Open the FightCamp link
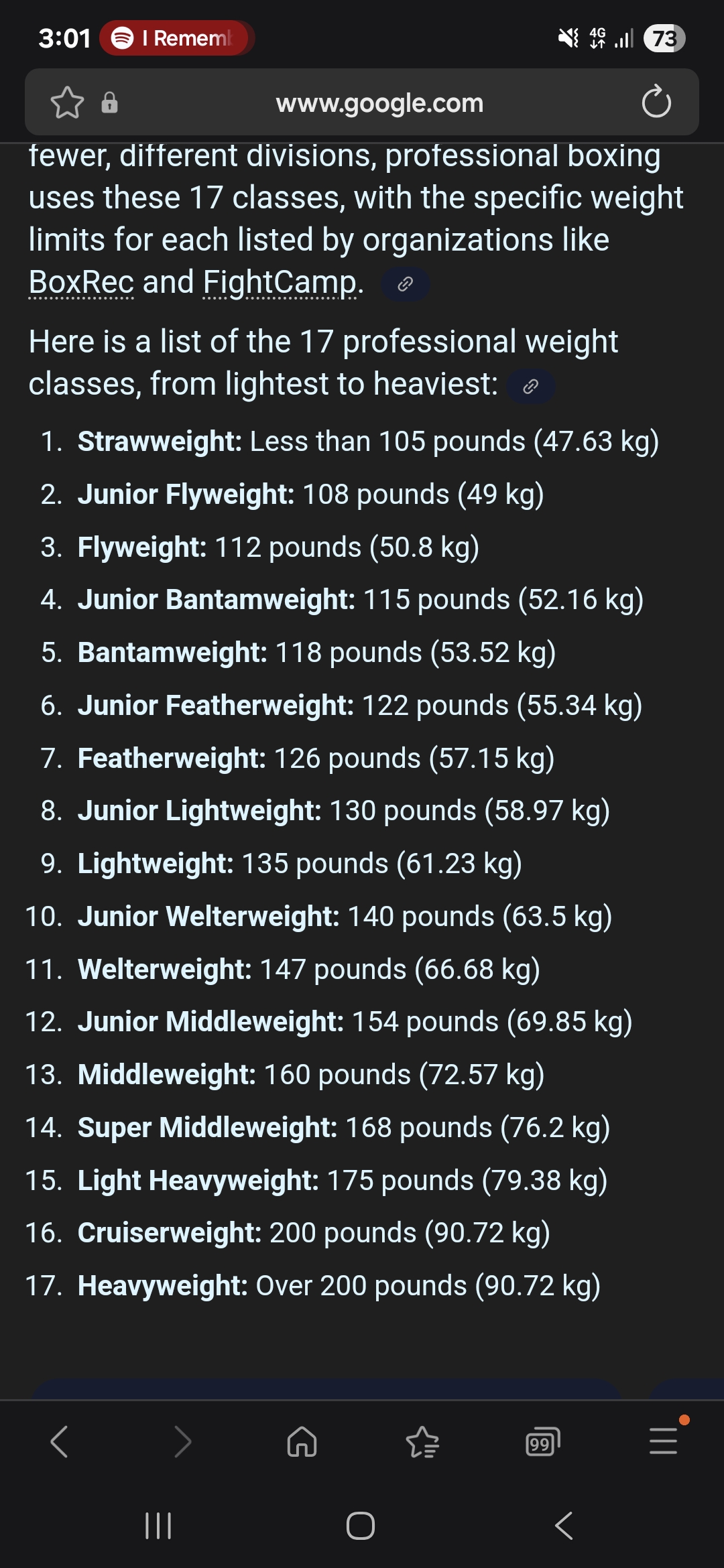 click(280, 282)
